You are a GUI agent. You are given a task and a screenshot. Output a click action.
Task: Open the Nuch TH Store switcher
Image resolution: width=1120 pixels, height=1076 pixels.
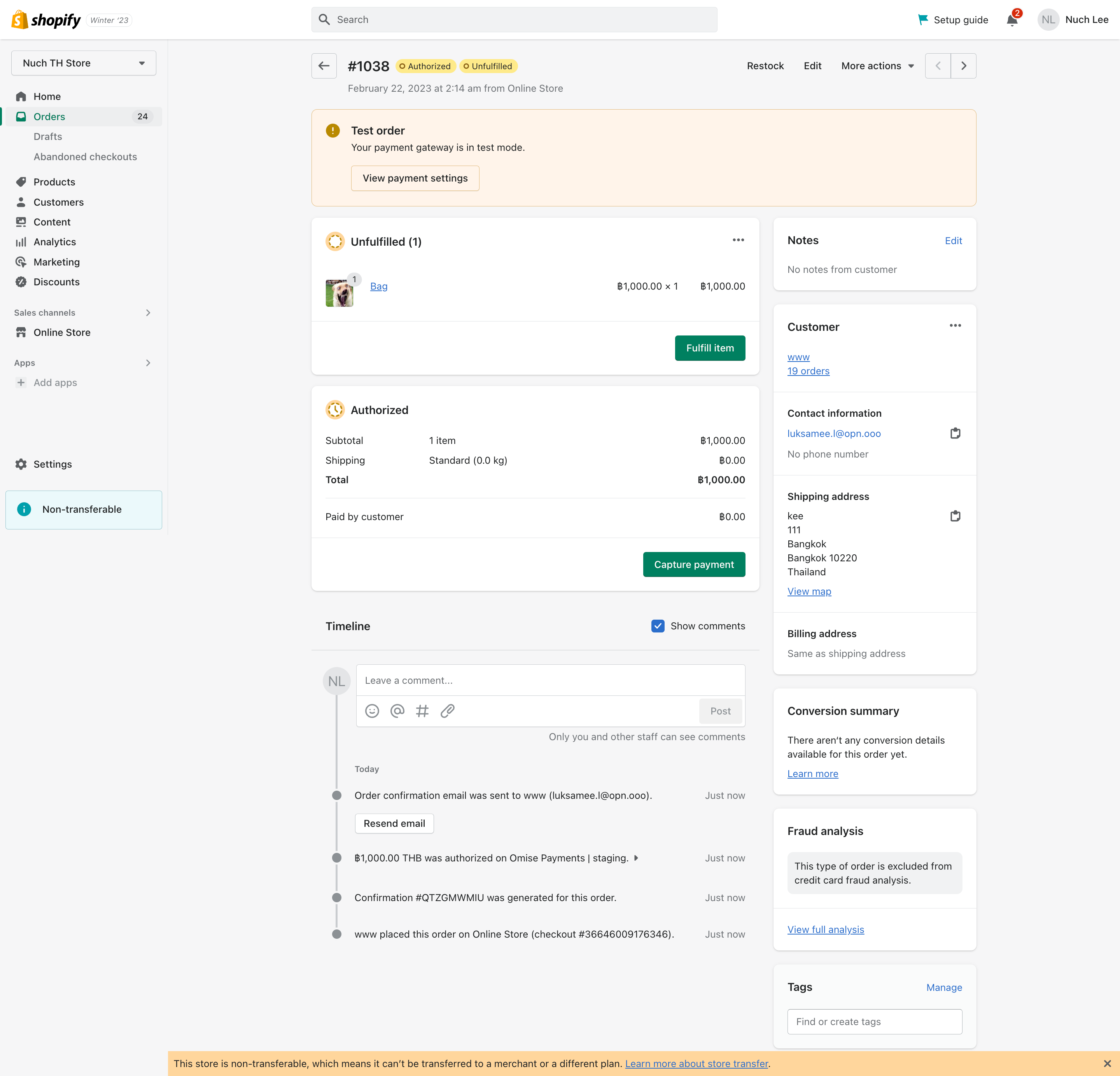[x=84, y=63]
